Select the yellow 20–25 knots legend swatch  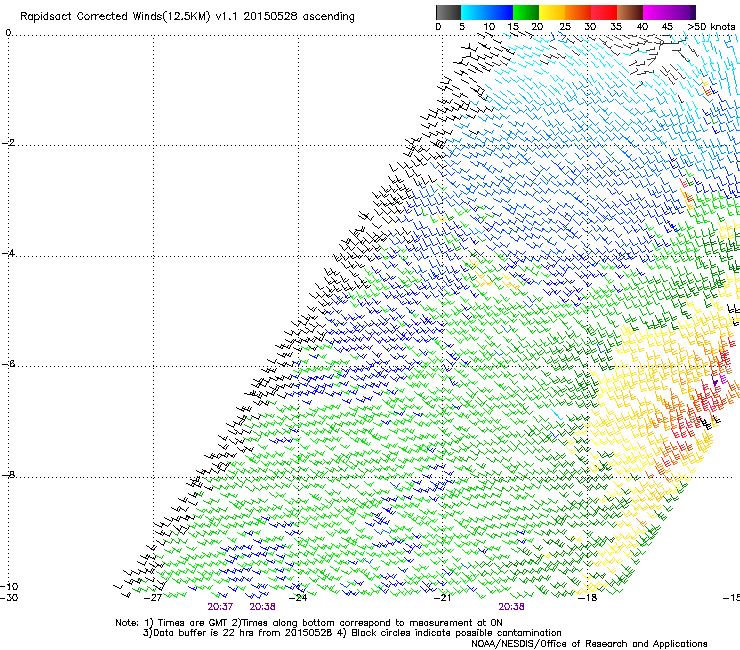[552, 12]
